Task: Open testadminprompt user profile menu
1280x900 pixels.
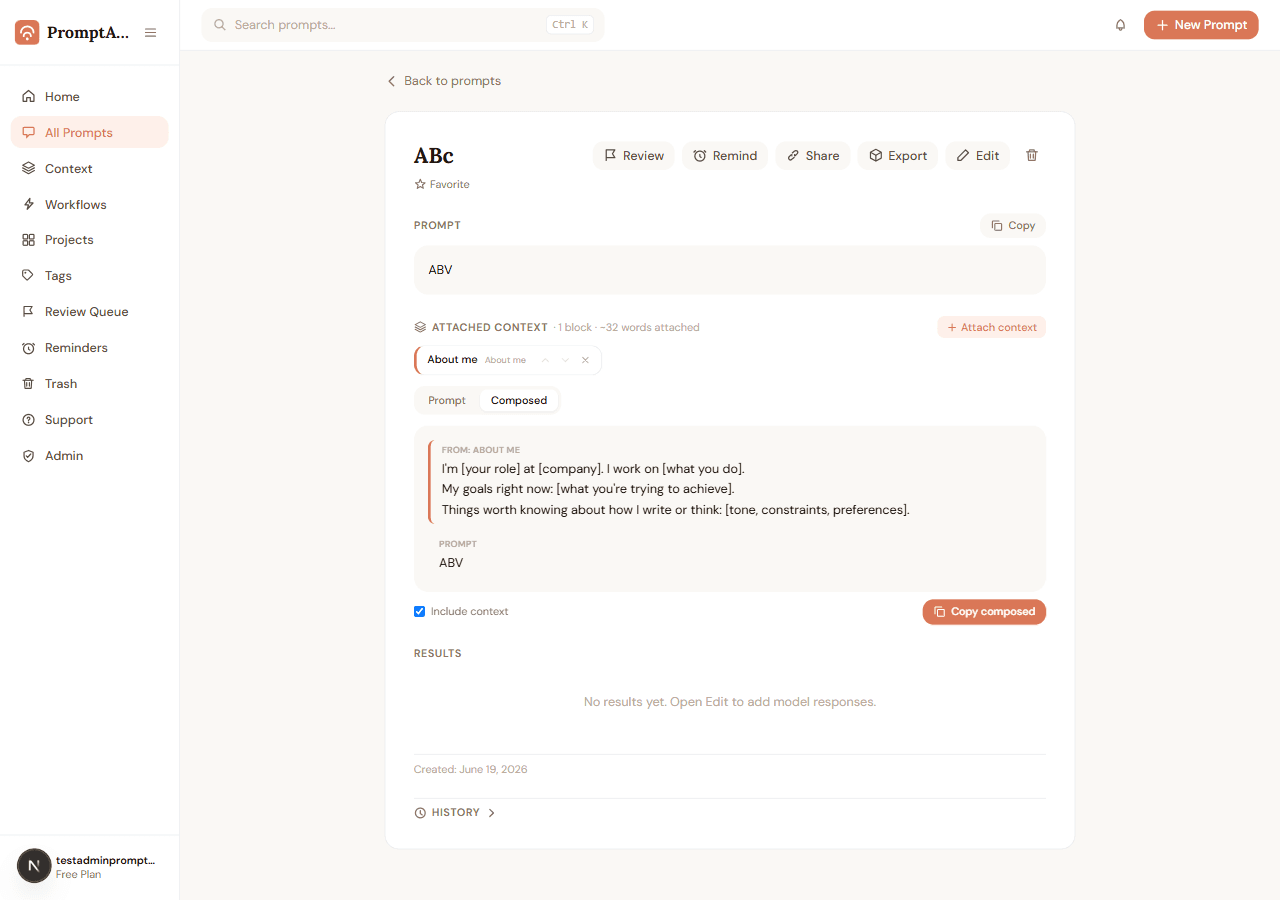Action: pyautogui.click(x=90, y=866)
